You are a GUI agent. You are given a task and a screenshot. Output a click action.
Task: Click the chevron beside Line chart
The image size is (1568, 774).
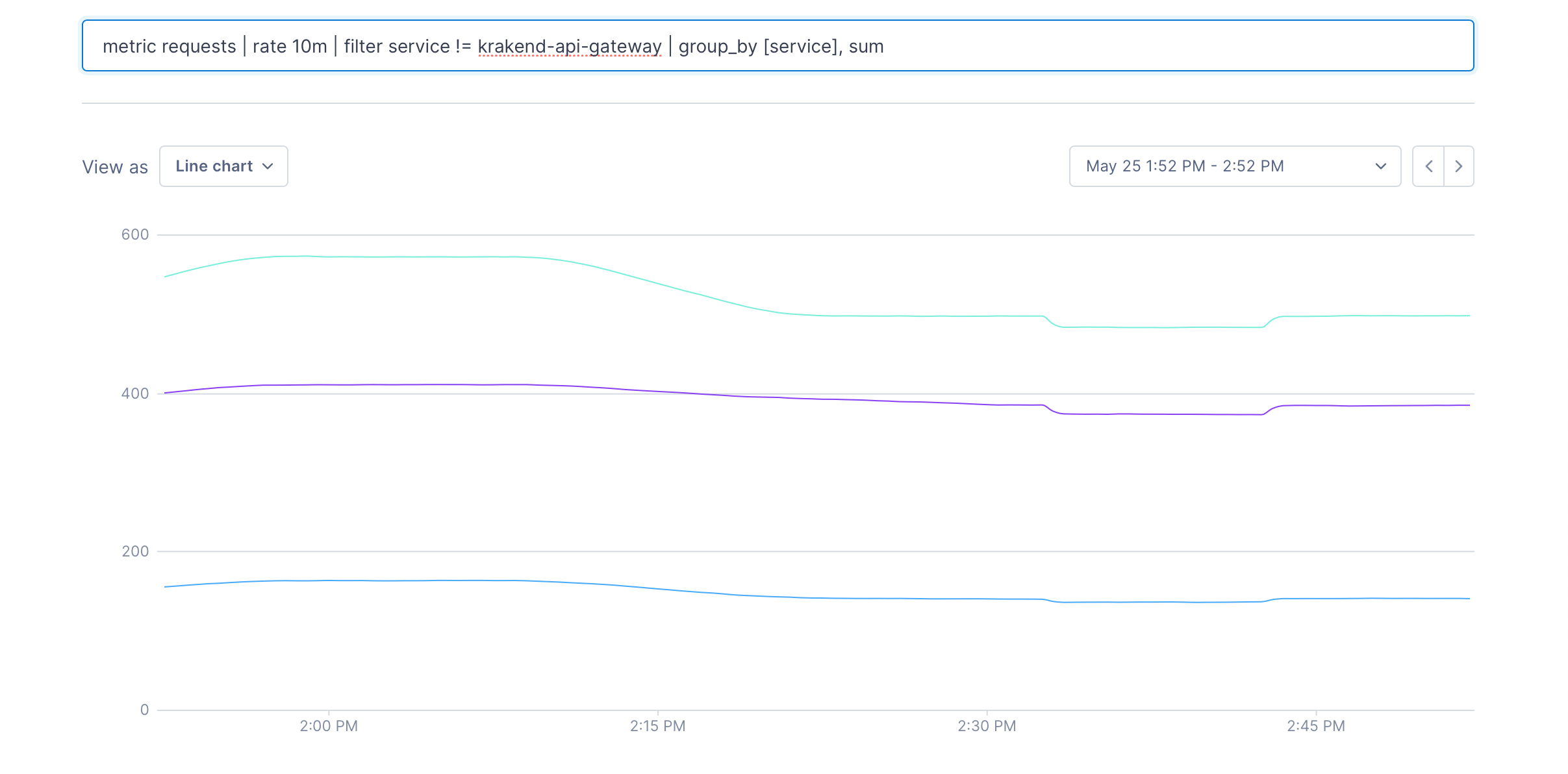[268, 166]
